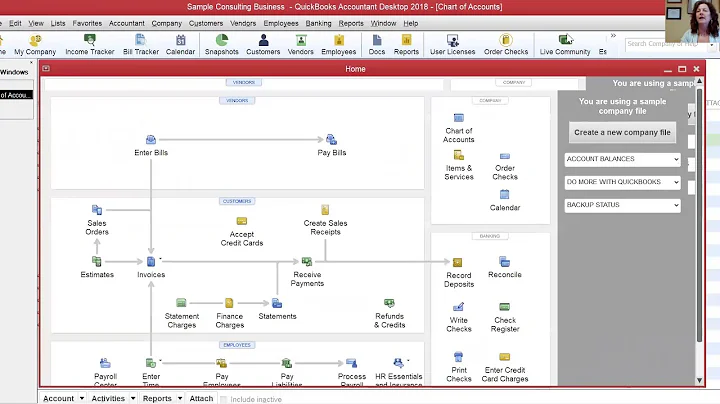Open the Reports menu in the menu bar
720x404 pixels.
point(351,23)
